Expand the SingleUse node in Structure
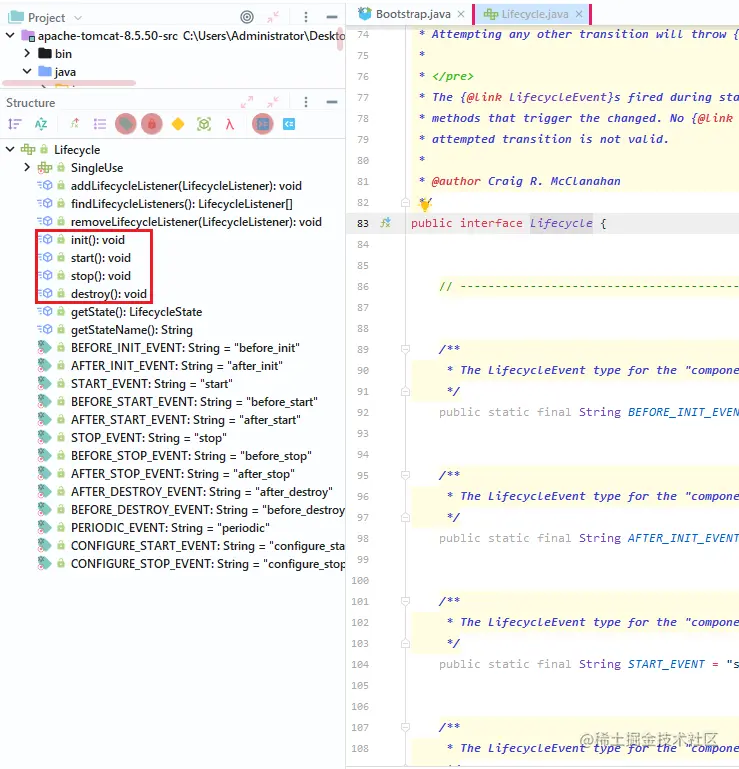The width and height of the screenshot is (739, 769). 27,167
